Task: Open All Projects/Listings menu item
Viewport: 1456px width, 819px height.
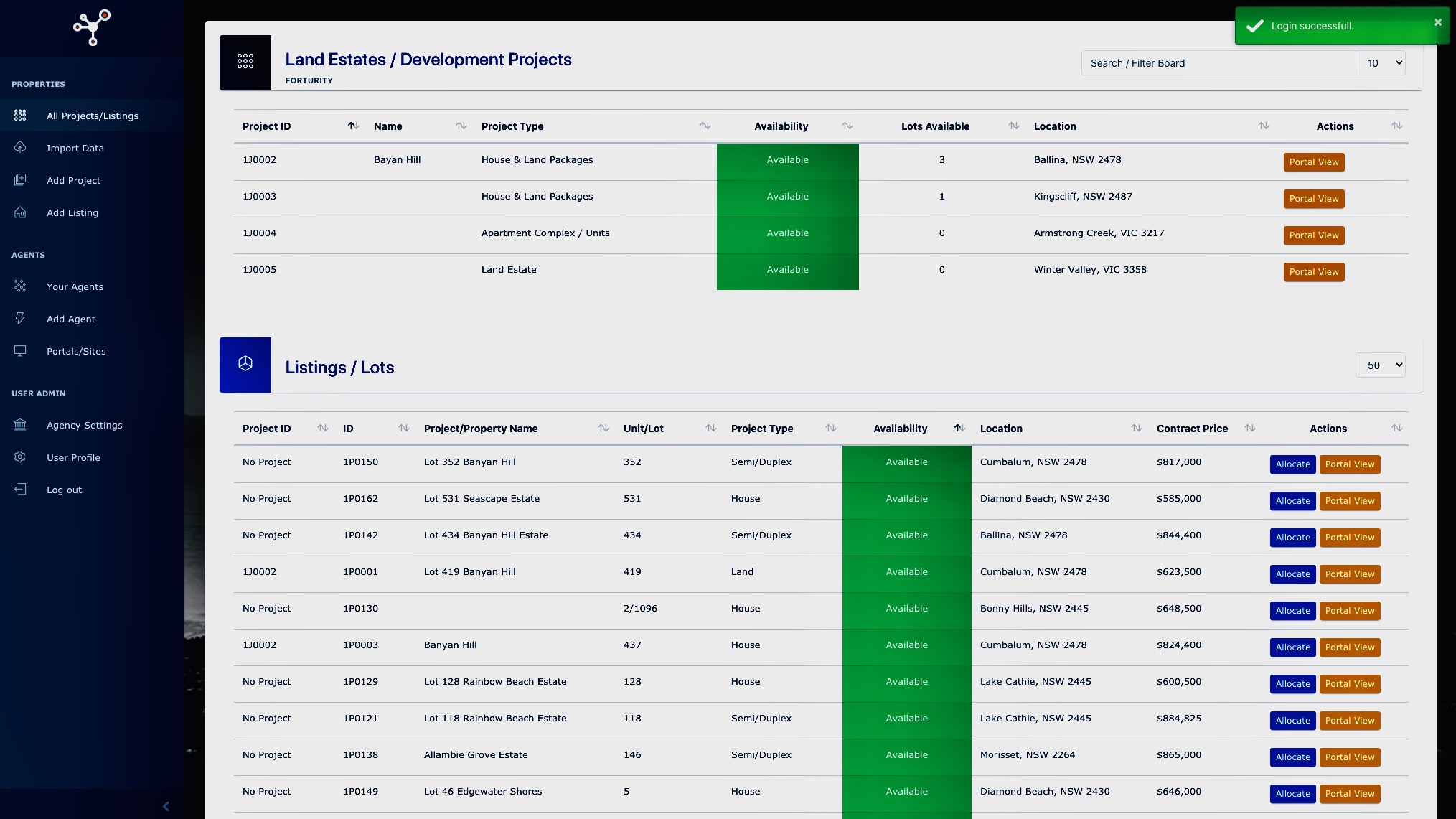Action: 92,116
